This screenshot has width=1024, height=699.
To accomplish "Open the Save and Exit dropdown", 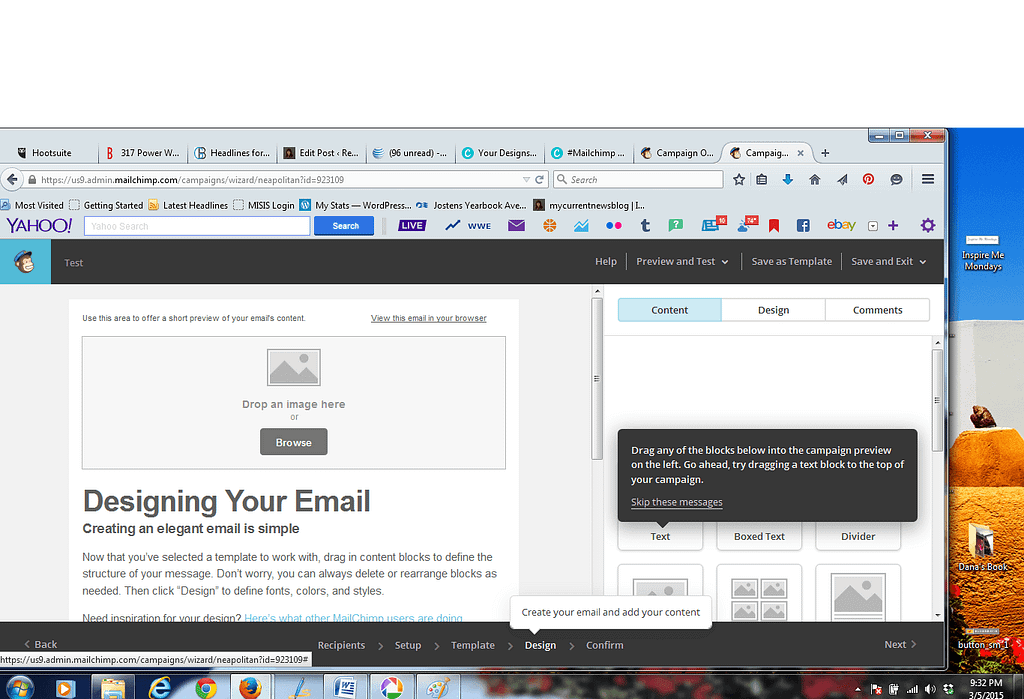I will [888, 261].
